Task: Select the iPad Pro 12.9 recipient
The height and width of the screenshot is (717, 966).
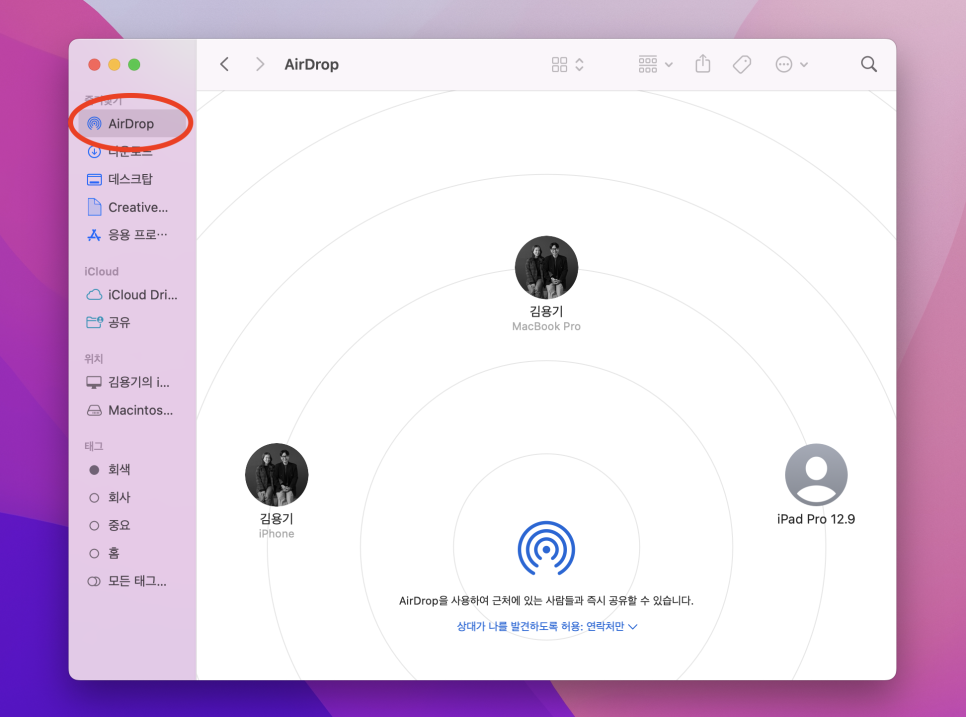Action: (816, 484)
